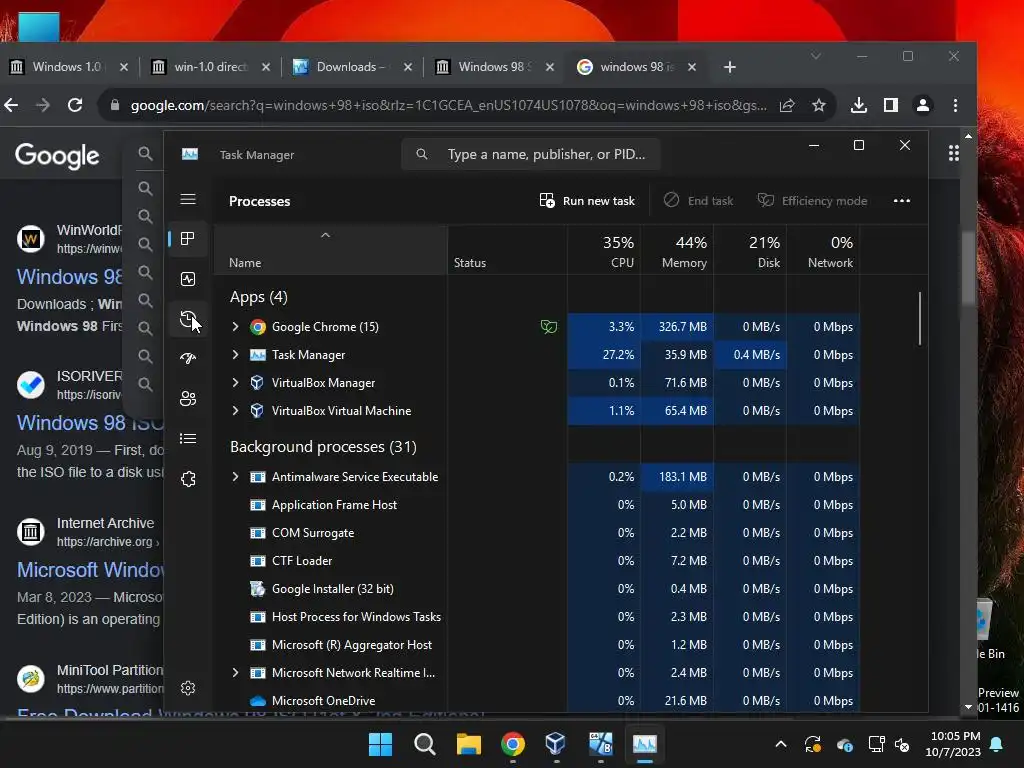The width and height of the screenshot is (1024, 768).
Task: Expand Antimalware Service Executable group
Action: [x=236, y=477]
